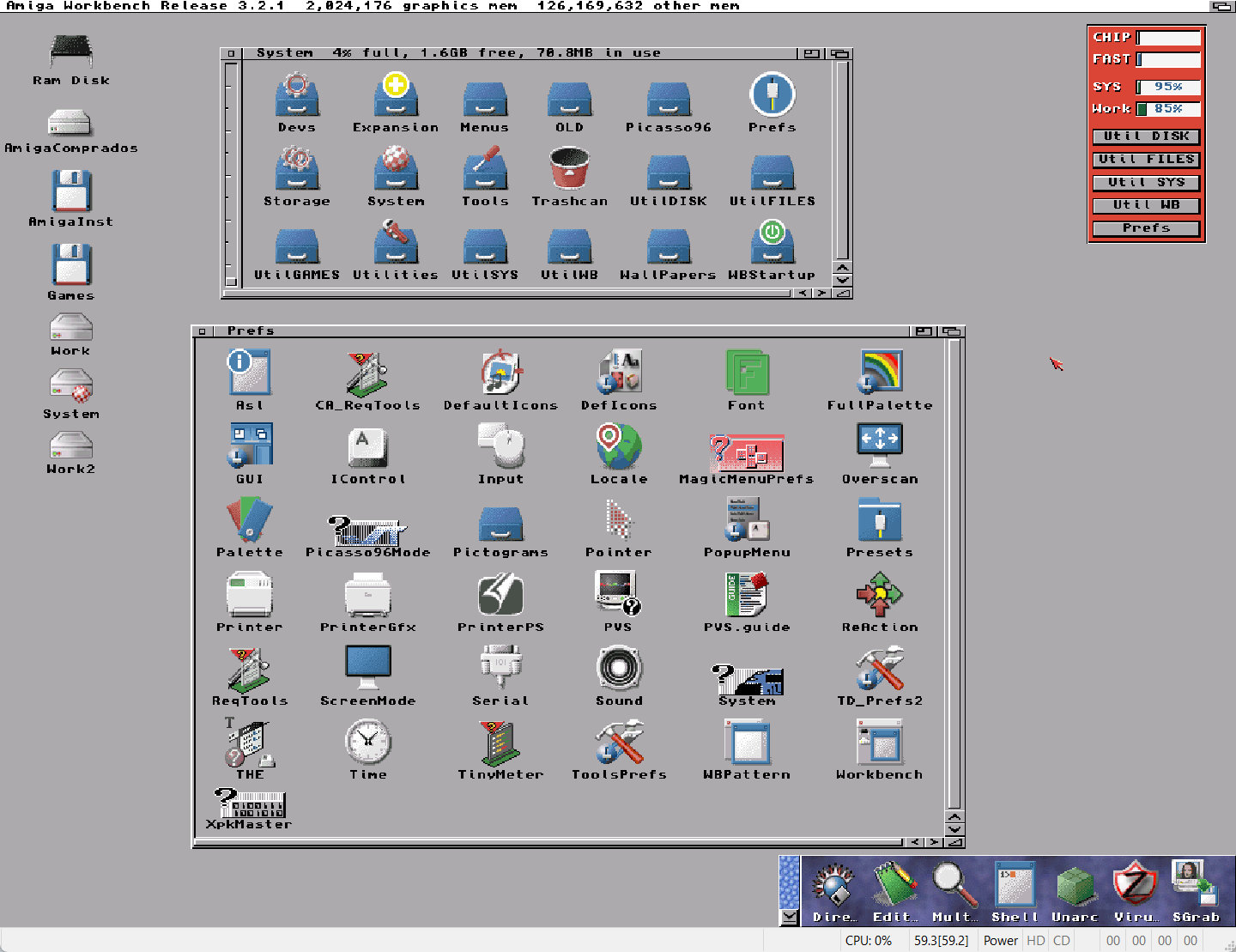Click the Workbench screen depth gadget
1236x952 pixels.
tap(1223, 6)
